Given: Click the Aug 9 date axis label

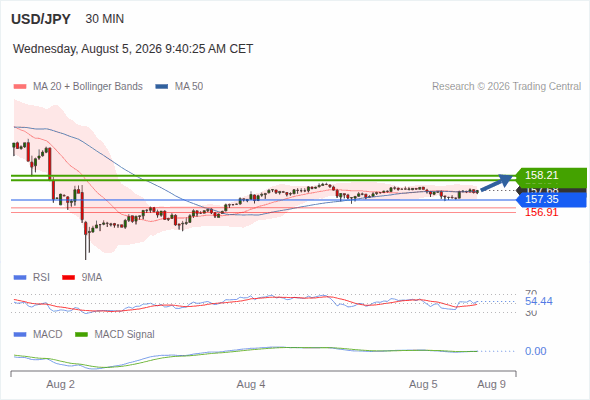Looking at the screenshot, I should [491, 384].
